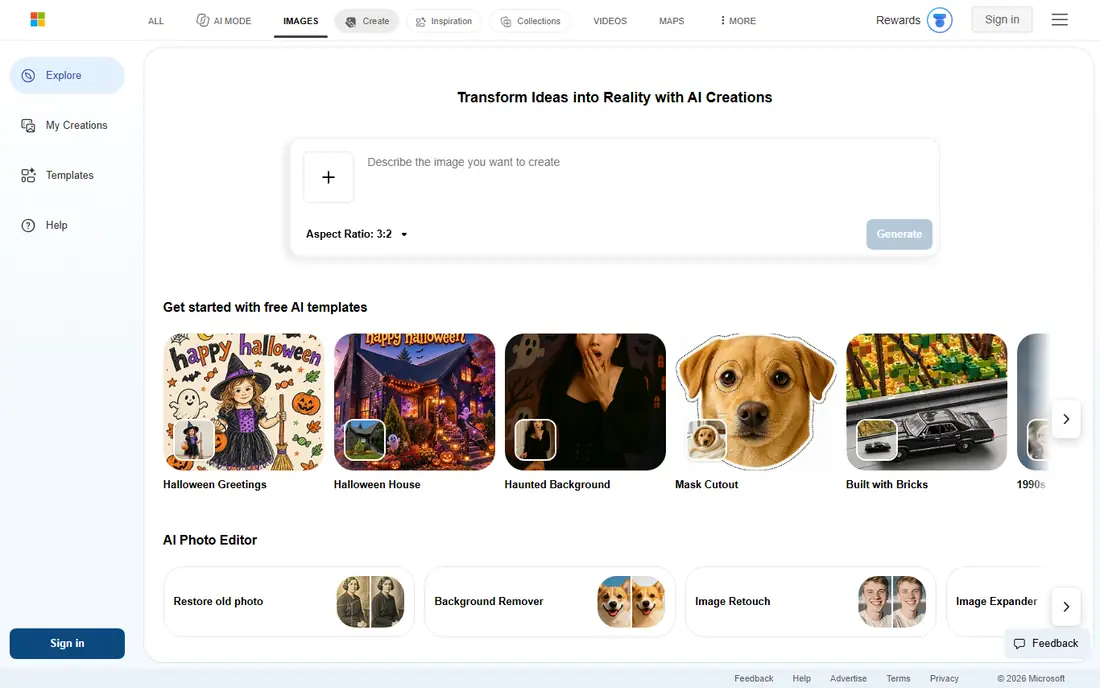
Task: Open Templates in sidebar
Action: click(67, 175)
